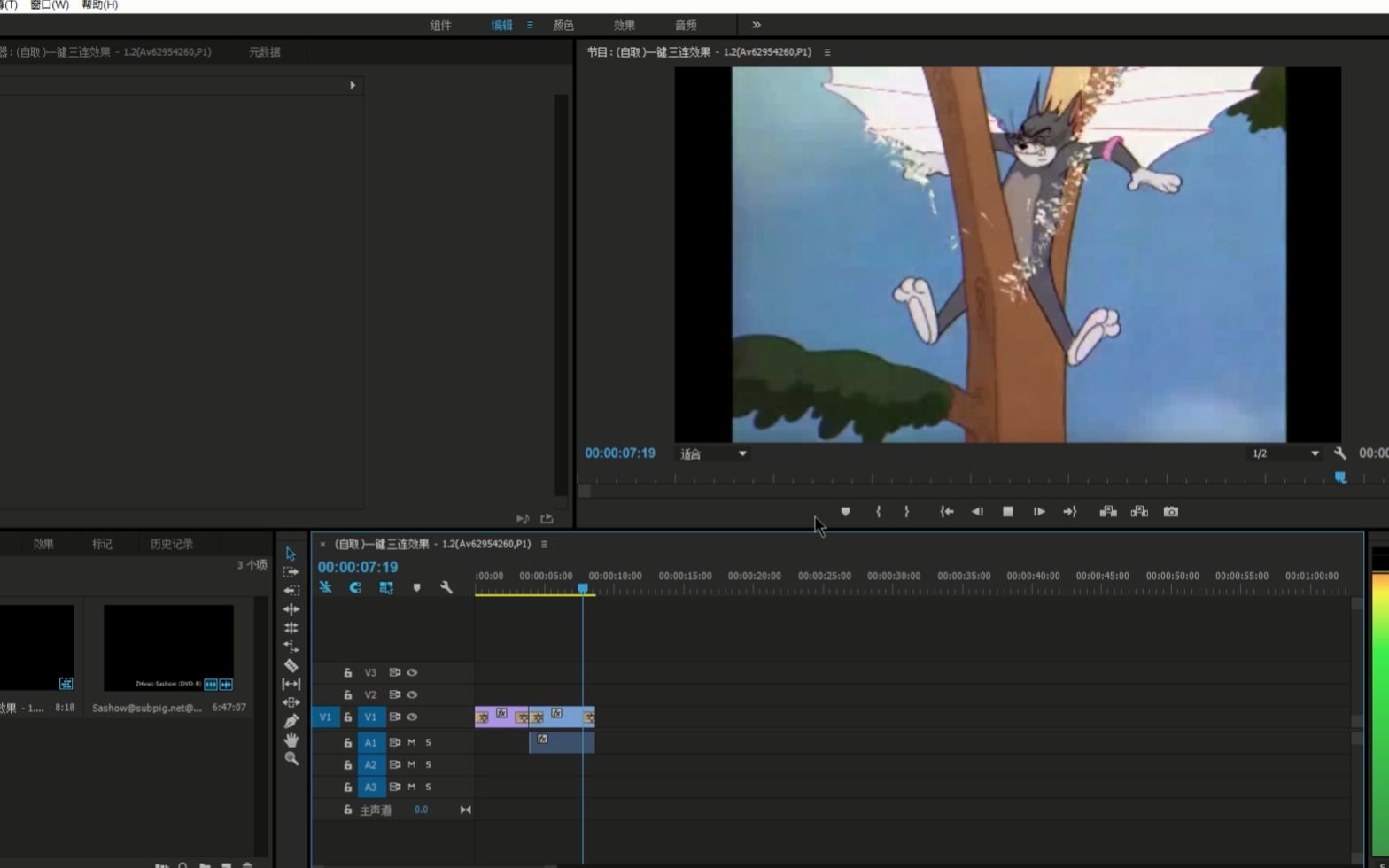Toggle linked selection in timeline
The image size is (1389, 868).
point(386,587)
